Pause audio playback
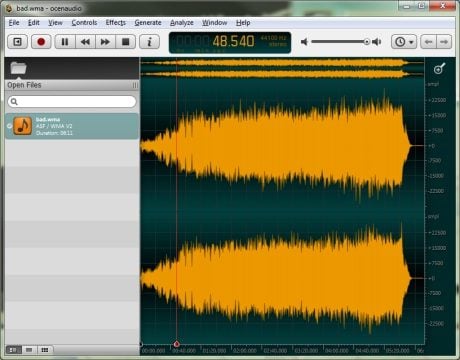The image size is (460, 360). click(x=65, y=42)
